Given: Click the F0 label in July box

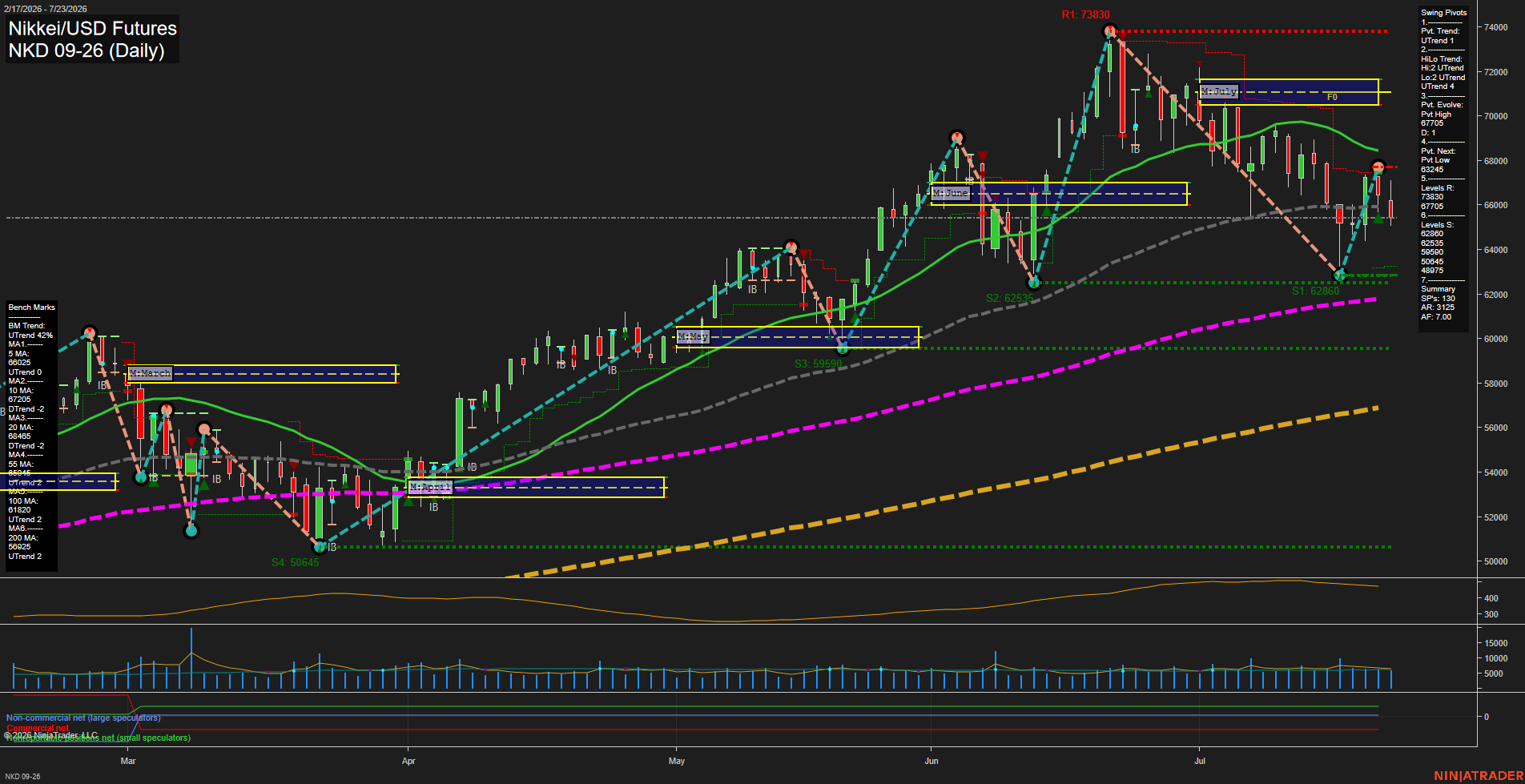Looking at the screenshot, I should 1332,98.
